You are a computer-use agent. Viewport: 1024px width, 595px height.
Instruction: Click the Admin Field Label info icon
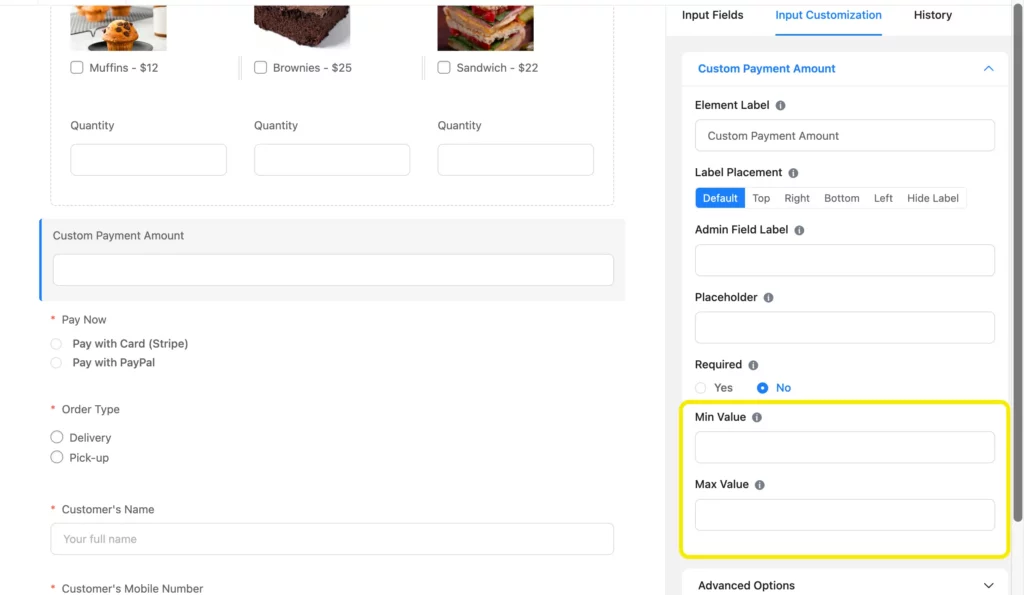coord(799,230)
